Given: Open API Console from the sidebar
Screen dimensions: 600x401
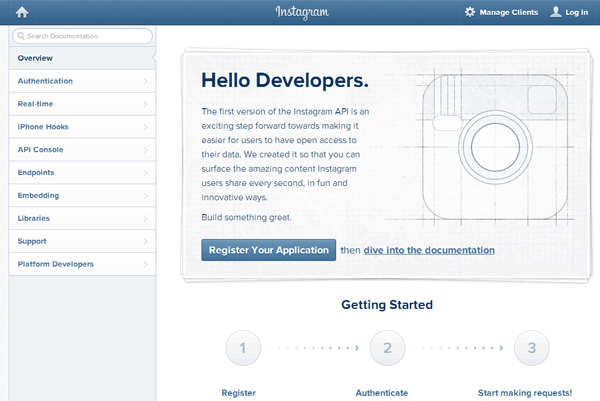Looking at the screenshot, I should [82, 150].
